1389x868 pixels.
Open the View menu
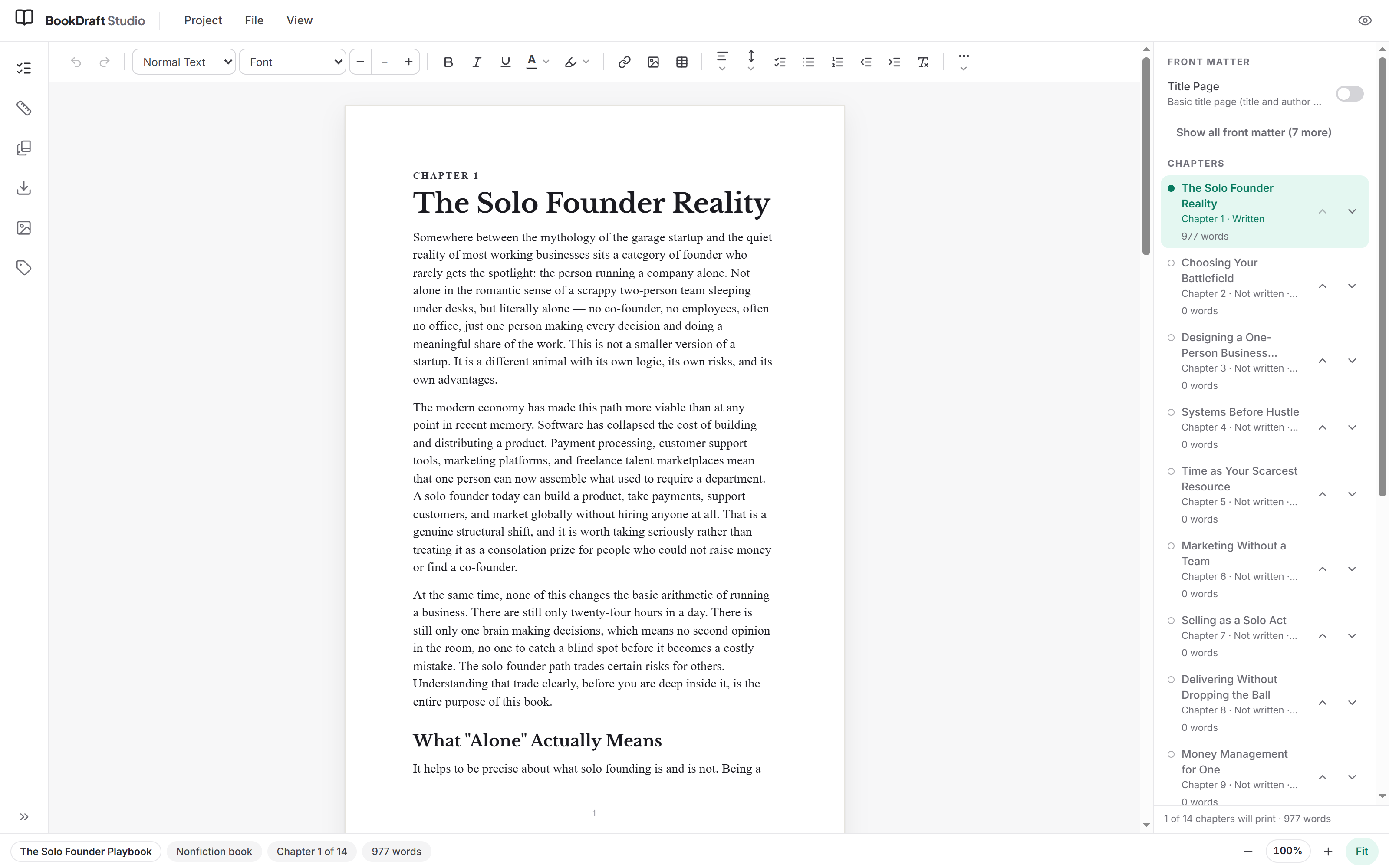click(299, 21)
